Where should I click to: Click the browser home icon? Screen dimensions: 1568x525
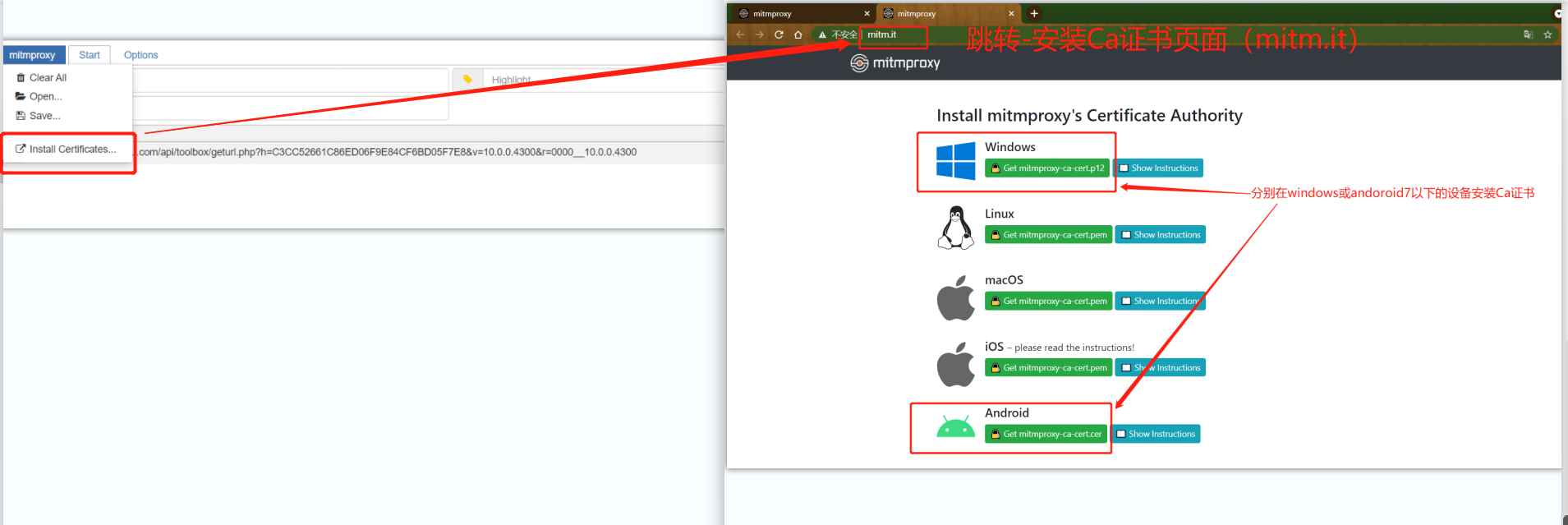pos(798,35)
